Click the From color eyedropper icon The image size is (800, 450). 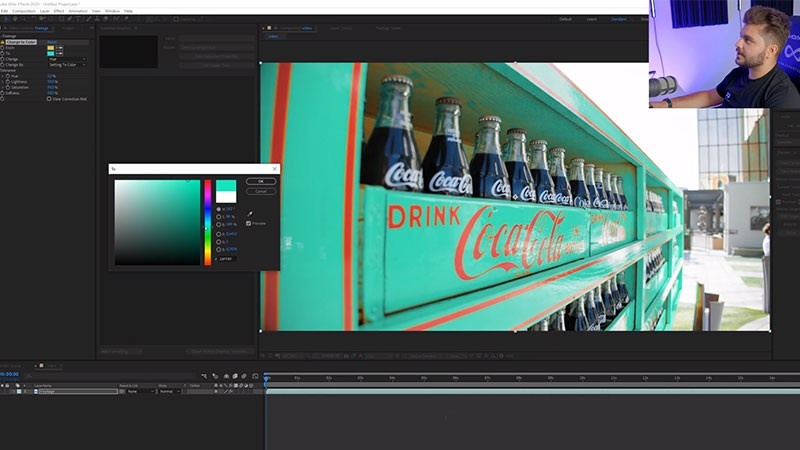pos(60,47)
